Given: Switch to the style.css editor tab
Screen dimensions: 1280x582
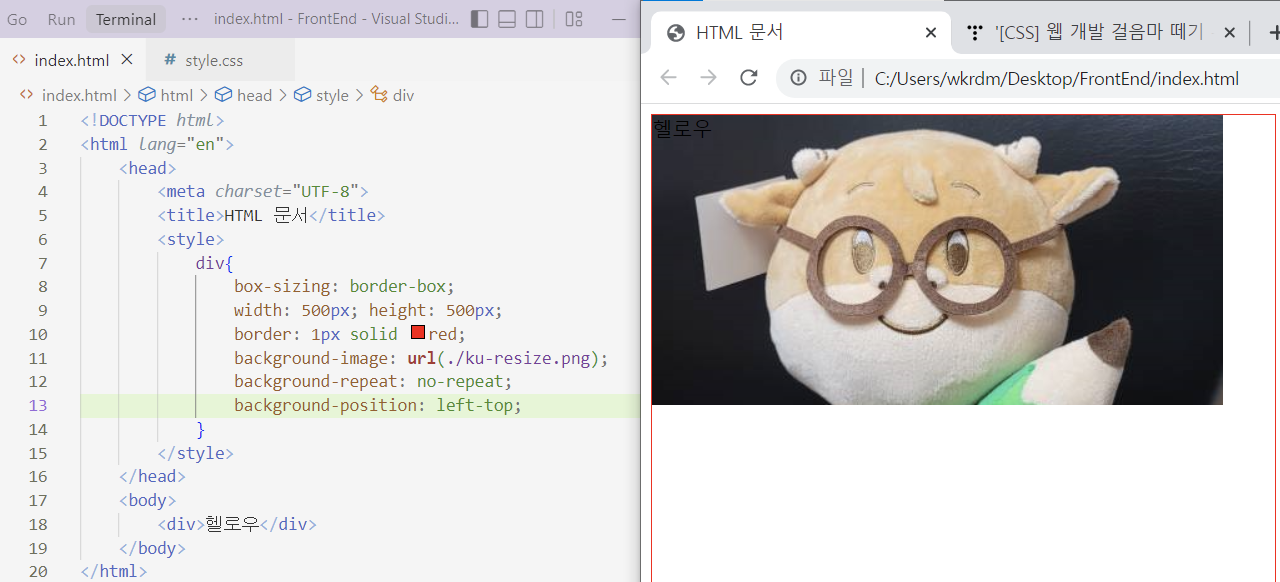Looking at the screenshot, I should tap(213, 60).
